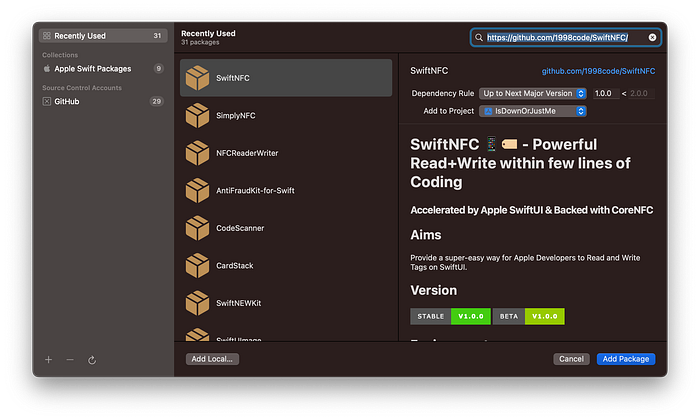Click the BETA V1.0.0 version badge
The width and height of the screenshot is (700, 420).
point(529,316)
